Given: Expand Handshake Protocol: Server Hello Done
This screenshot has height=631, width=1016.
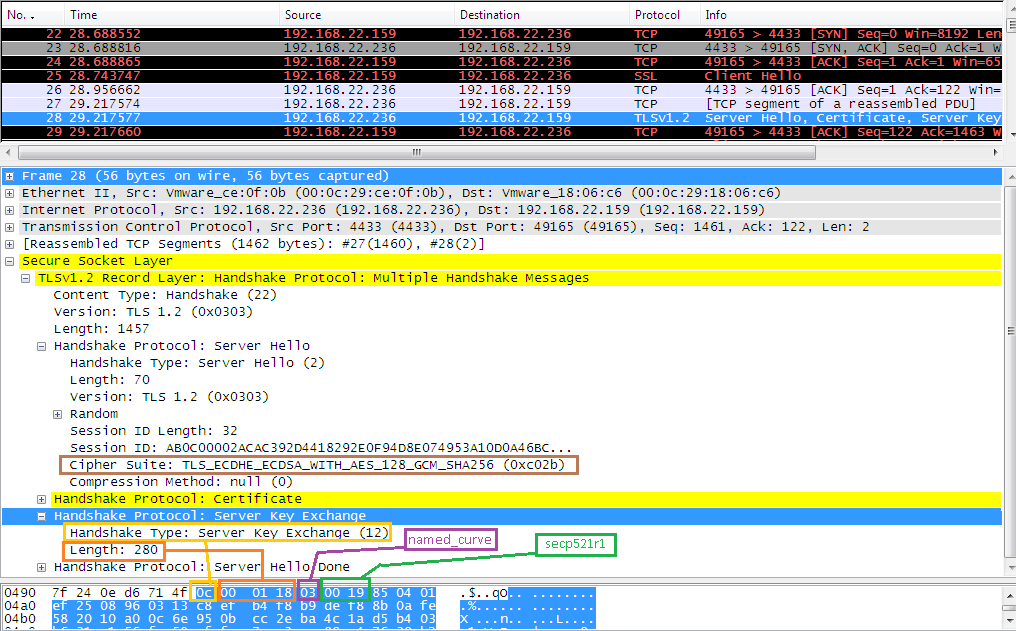Looking at the screenshot, I should (42, 567).
